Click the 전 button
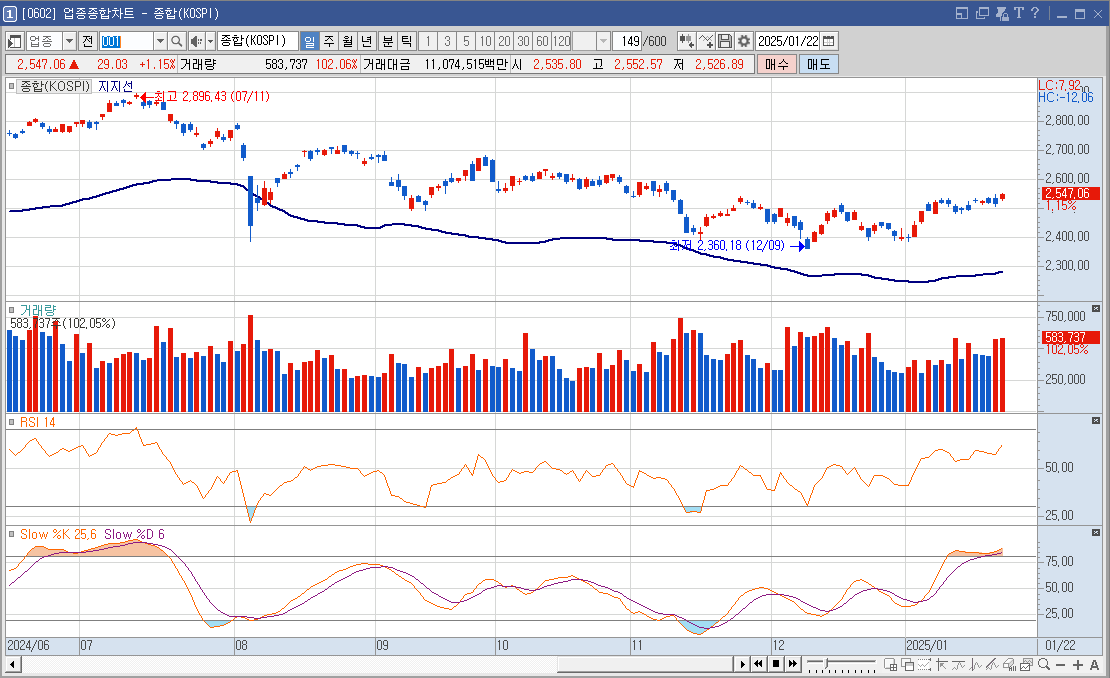Image resolution: width=1110 pixels, height=678 pixels. click(87, 41)
